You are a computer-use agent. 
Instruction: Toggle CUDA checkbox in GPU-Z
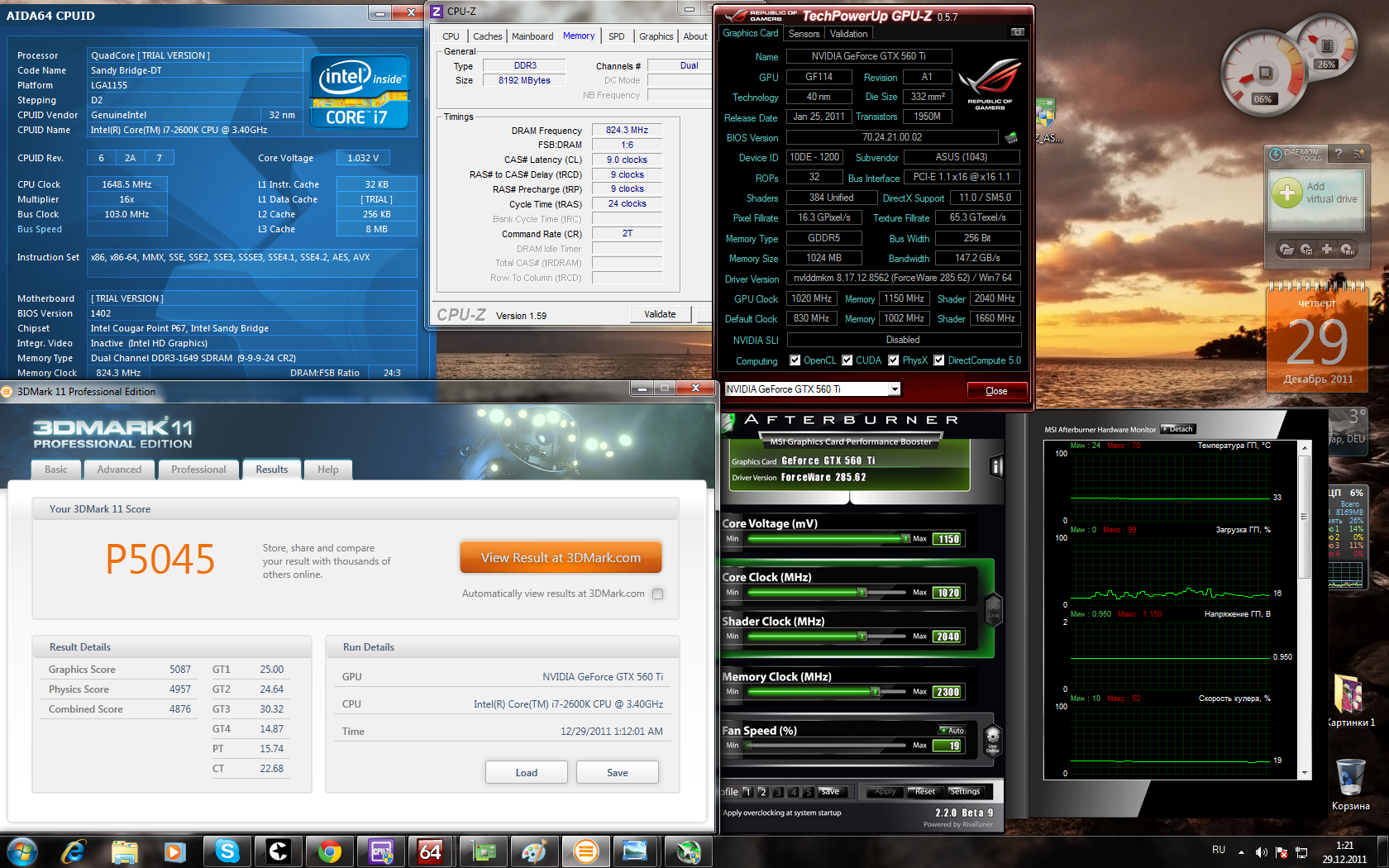(x=847, y=360)
